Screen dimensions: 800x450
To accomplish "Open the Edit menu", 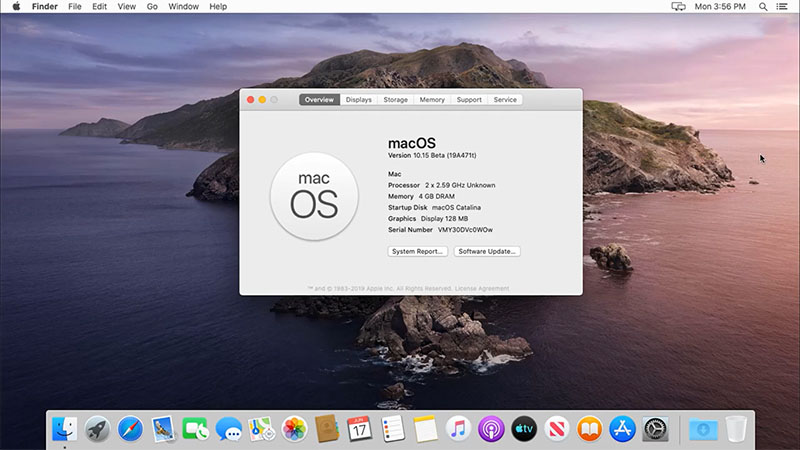I will [99, 7].
